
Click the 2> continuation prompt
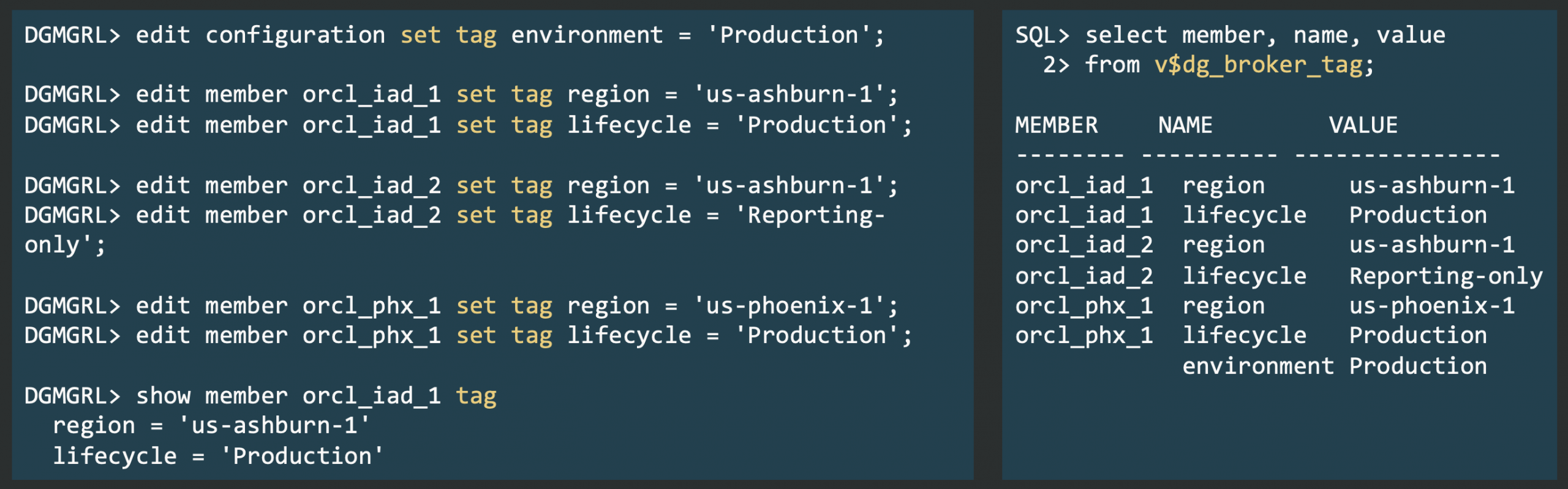pyautogui.click(x=1056, y=65)
